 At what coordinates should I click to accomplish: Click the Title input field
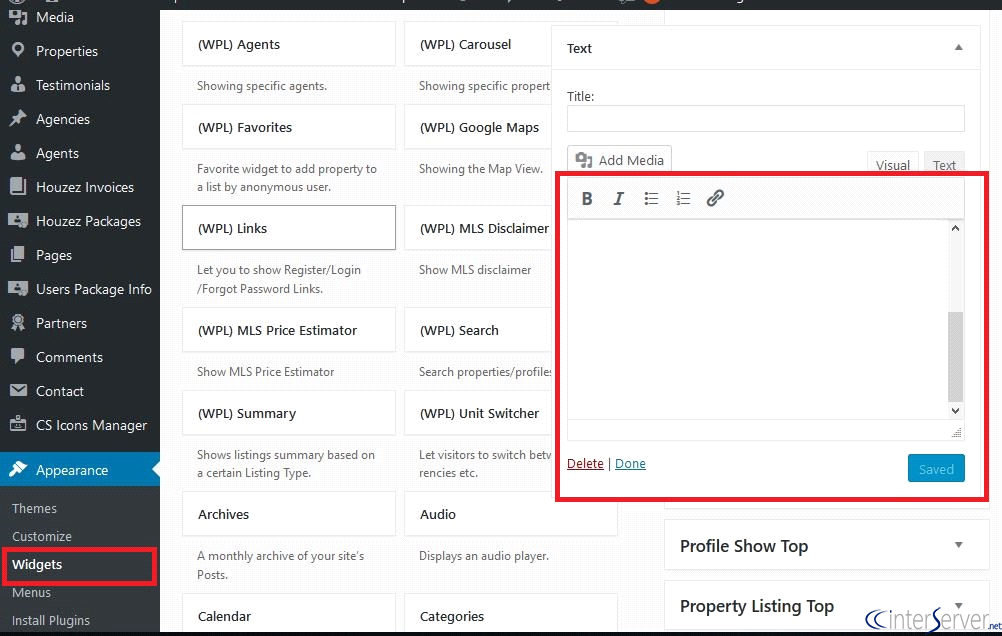766,119
